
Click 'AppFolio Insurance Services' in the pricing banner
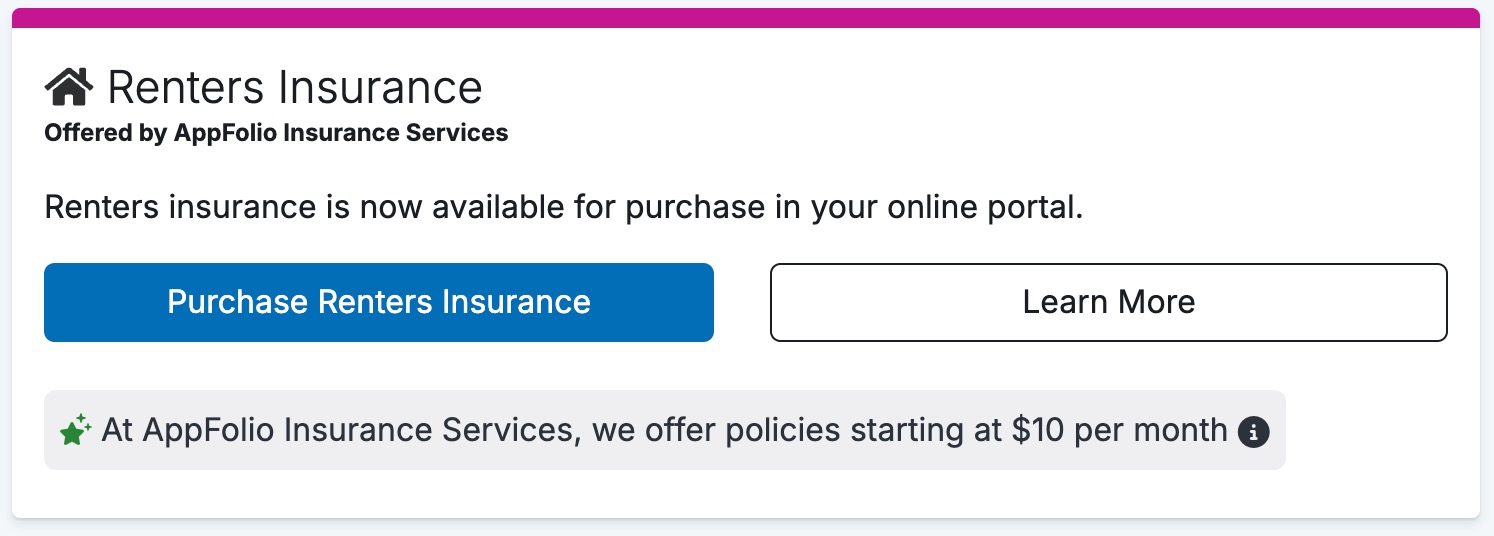tap(357, 430)
